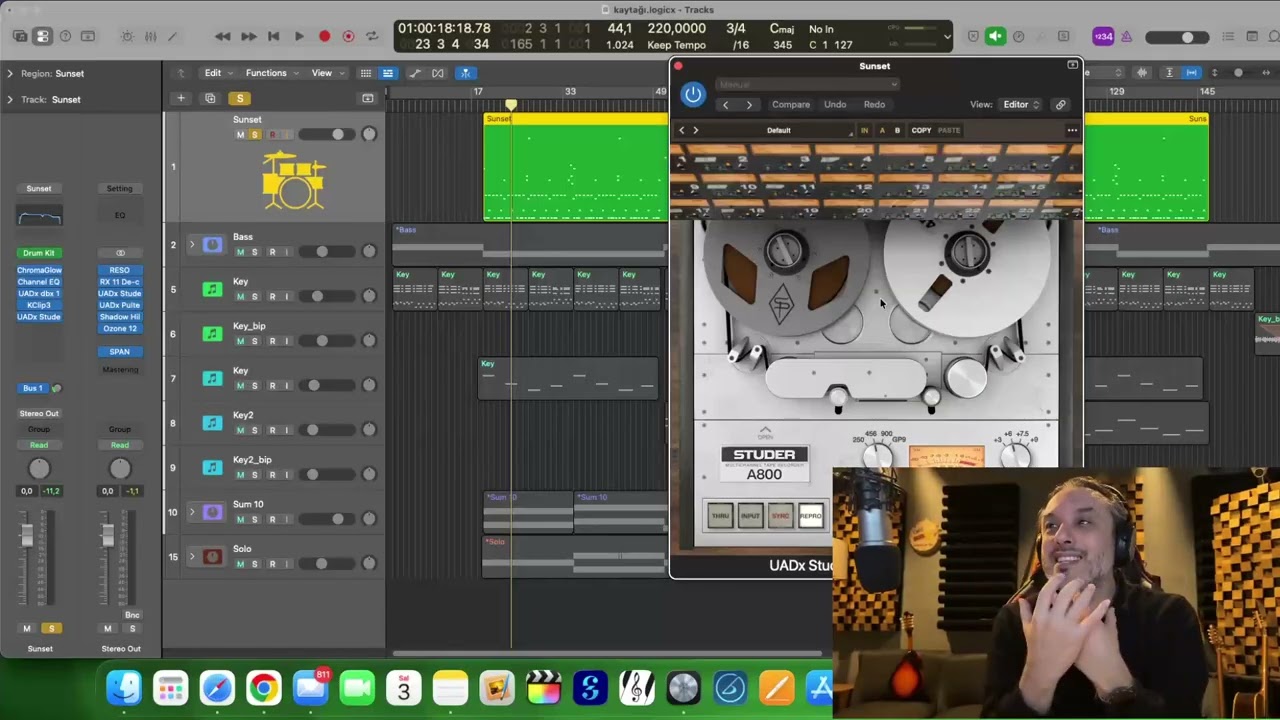The height and width of the screenshot is (720, 1280).
Task: Click the Fast Forward transport button
Action: coord(248,36)
